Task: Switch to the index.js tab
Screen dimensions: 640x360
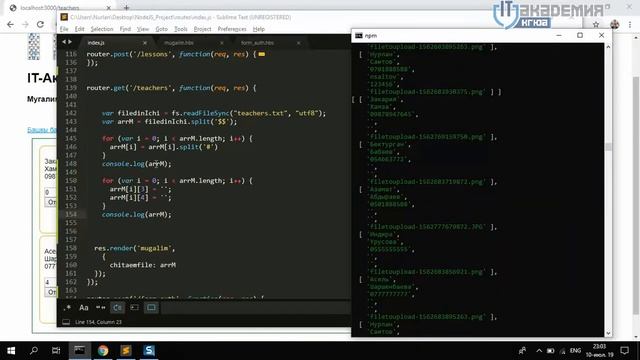Action: tap(96, 42)
